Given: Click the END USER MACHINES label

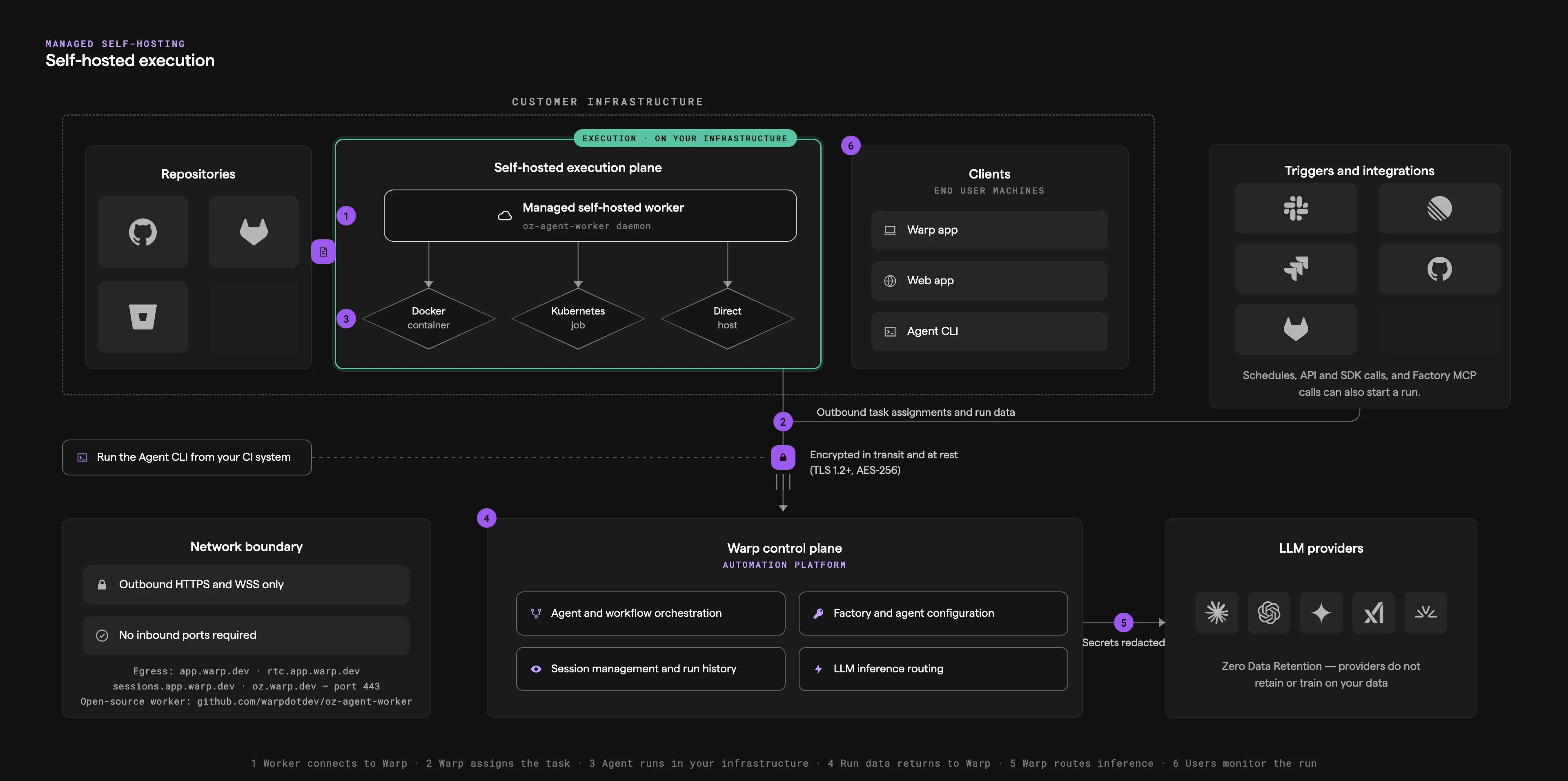Looking at the screenshot, I should (989, 190).
